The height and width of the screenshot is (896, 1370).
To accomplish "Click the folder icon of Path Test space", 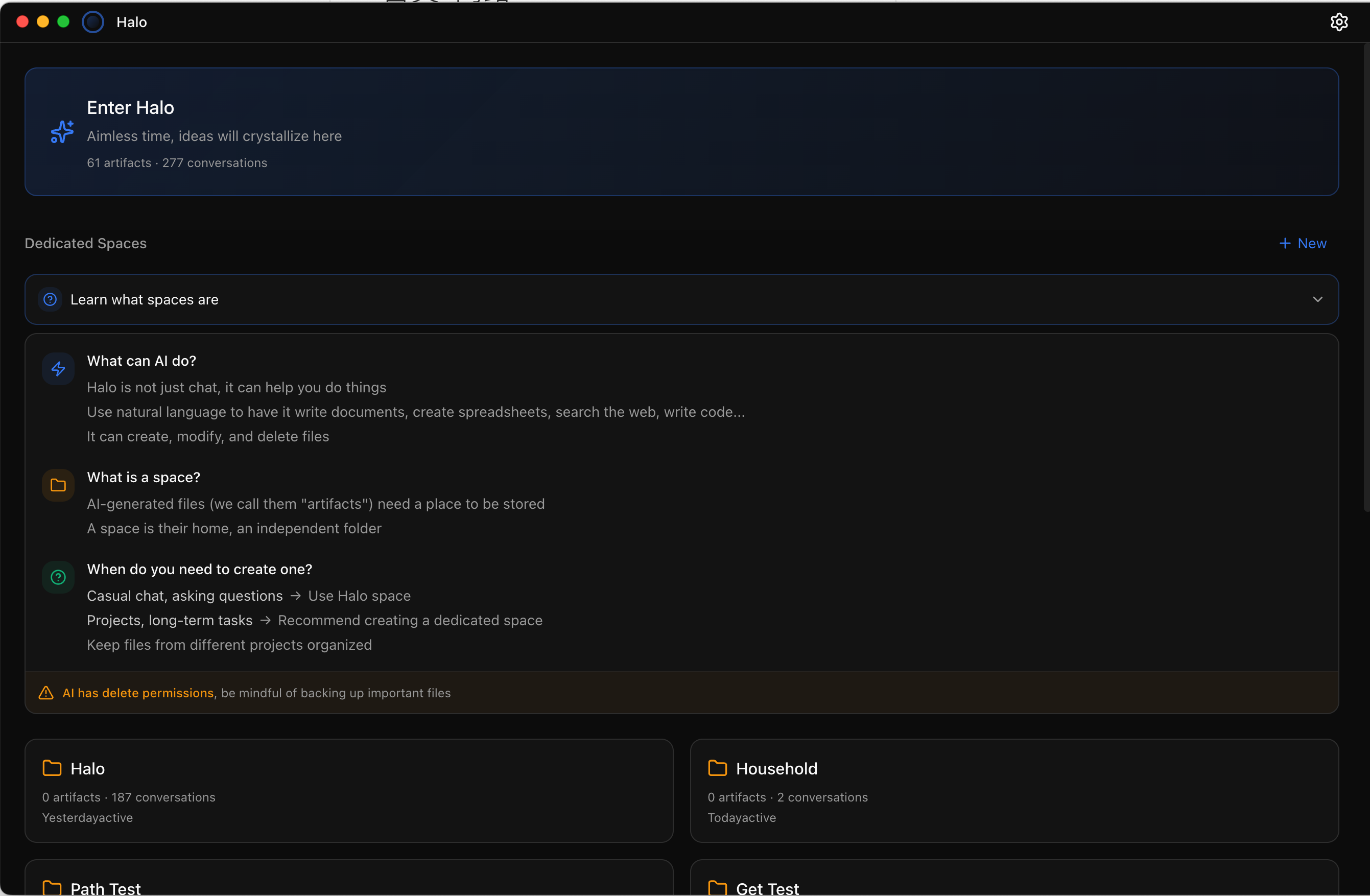I will coord(52,888).
